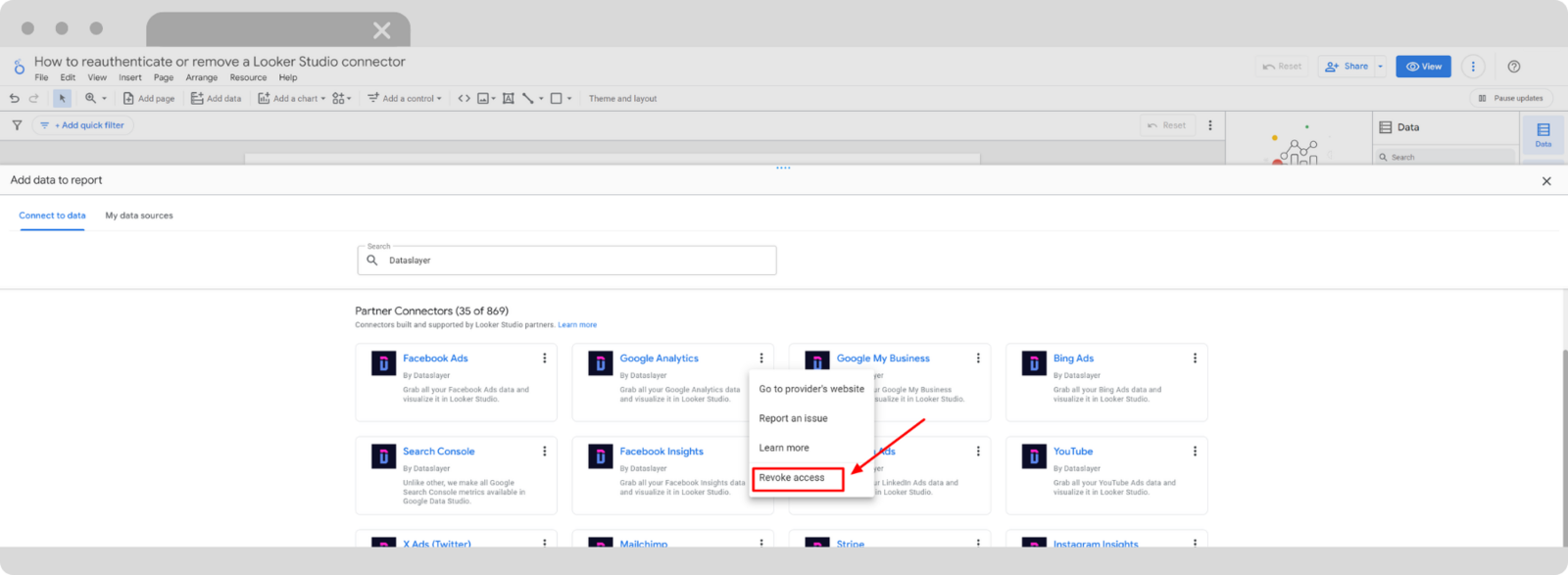Click Add quick filter chip
Viewport: 1568px width, 575px height.
pyautogui.click(x=83, y=125)
